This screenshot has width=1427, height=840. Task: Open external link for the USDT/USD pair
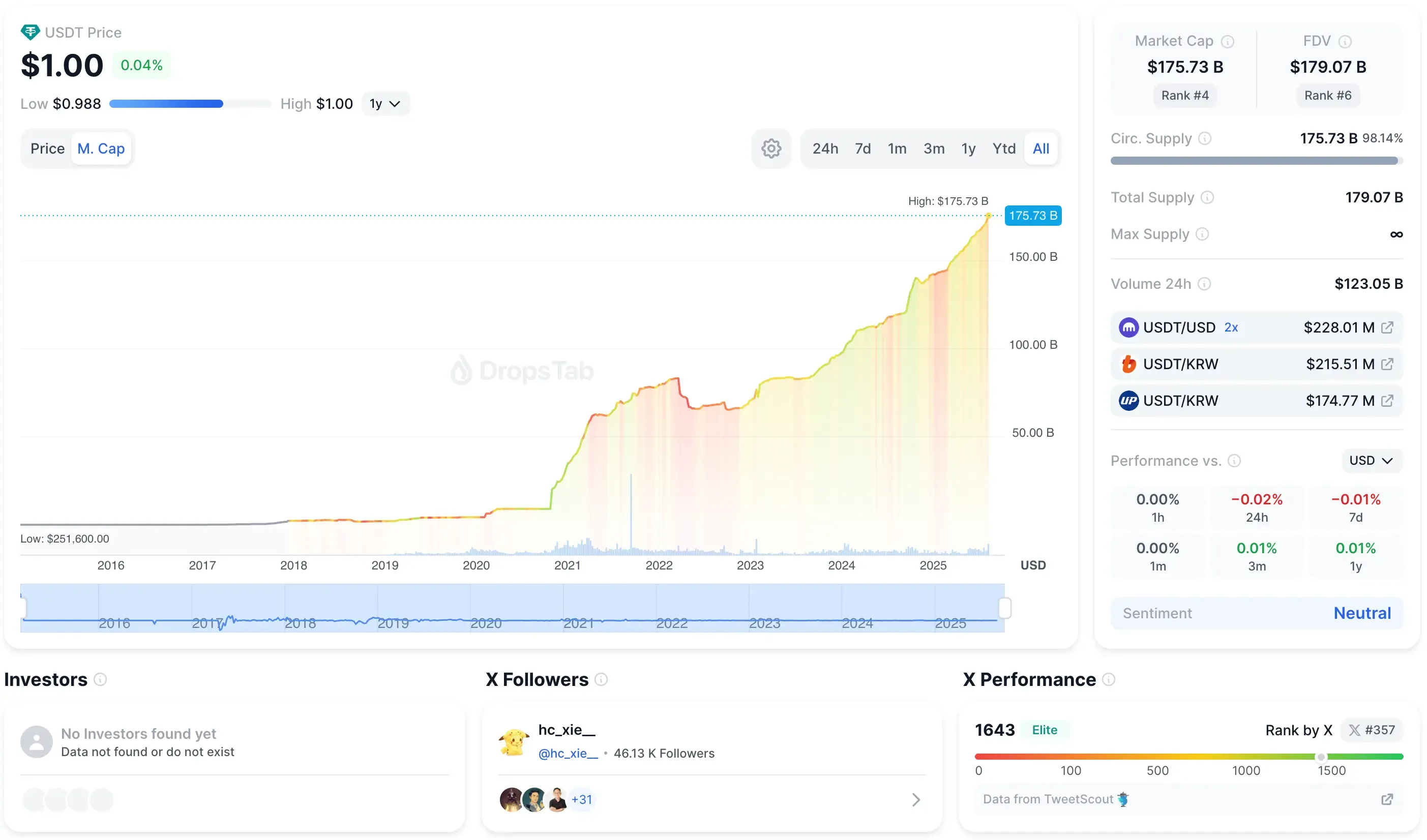[1387, 327]
